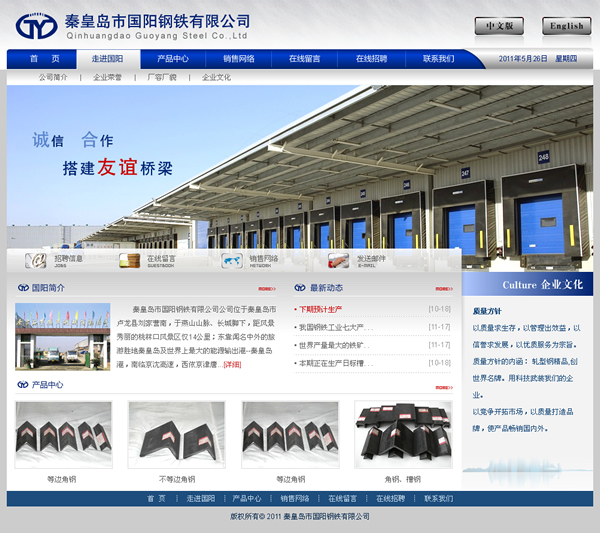
Task: Open the 下期预计生产 news headline
Action: point(320,309)
